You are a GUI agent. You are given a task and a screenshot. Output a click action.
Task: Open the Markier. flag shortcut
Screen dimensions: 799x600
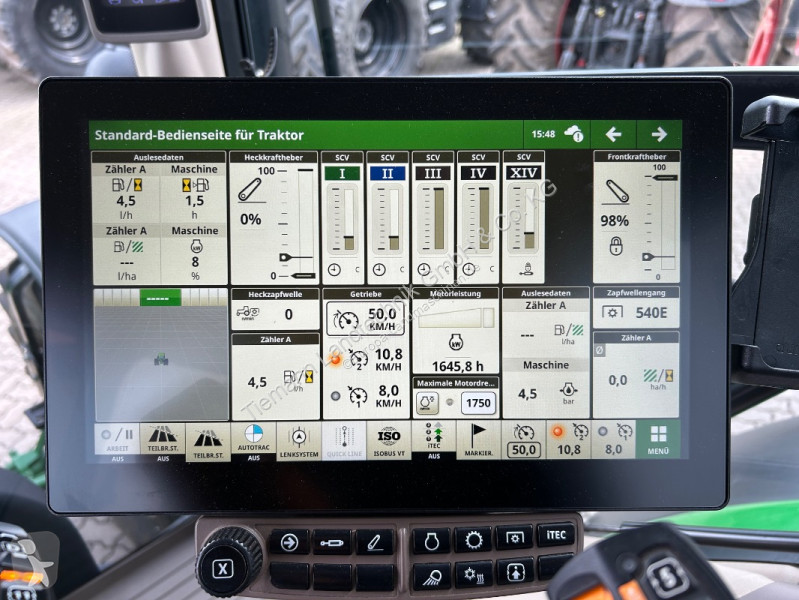tap(478, 440)
